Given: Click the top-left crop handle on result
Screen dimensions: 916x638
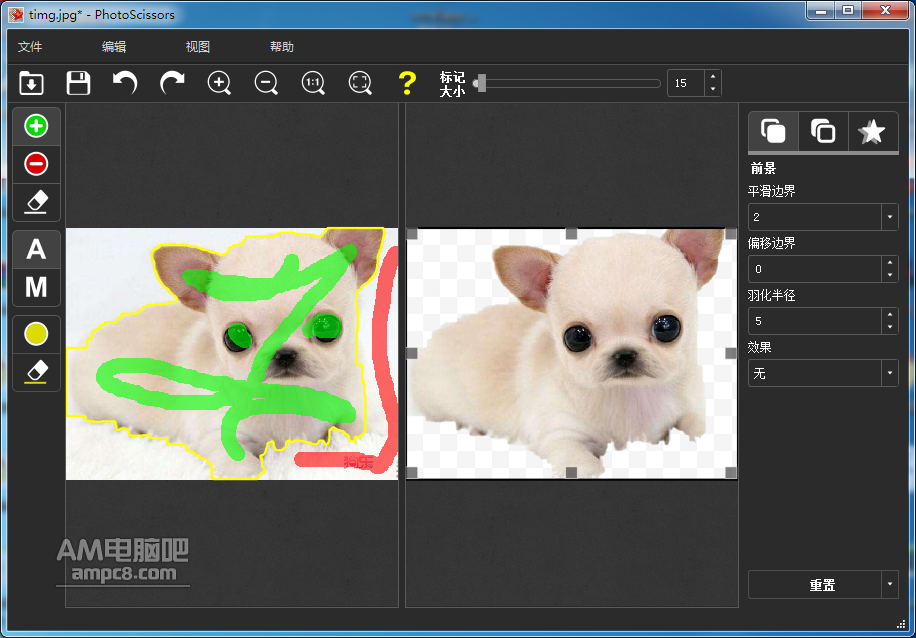Looking at the screenshot, I should [x=412, y=234].
